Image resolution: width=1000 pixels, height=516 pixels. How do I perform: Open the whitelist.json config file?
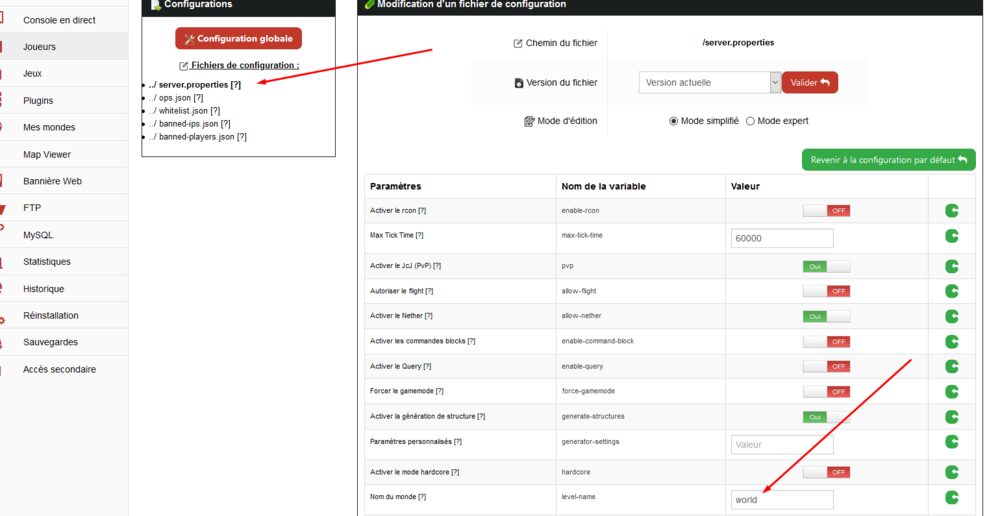coord(184,111)
